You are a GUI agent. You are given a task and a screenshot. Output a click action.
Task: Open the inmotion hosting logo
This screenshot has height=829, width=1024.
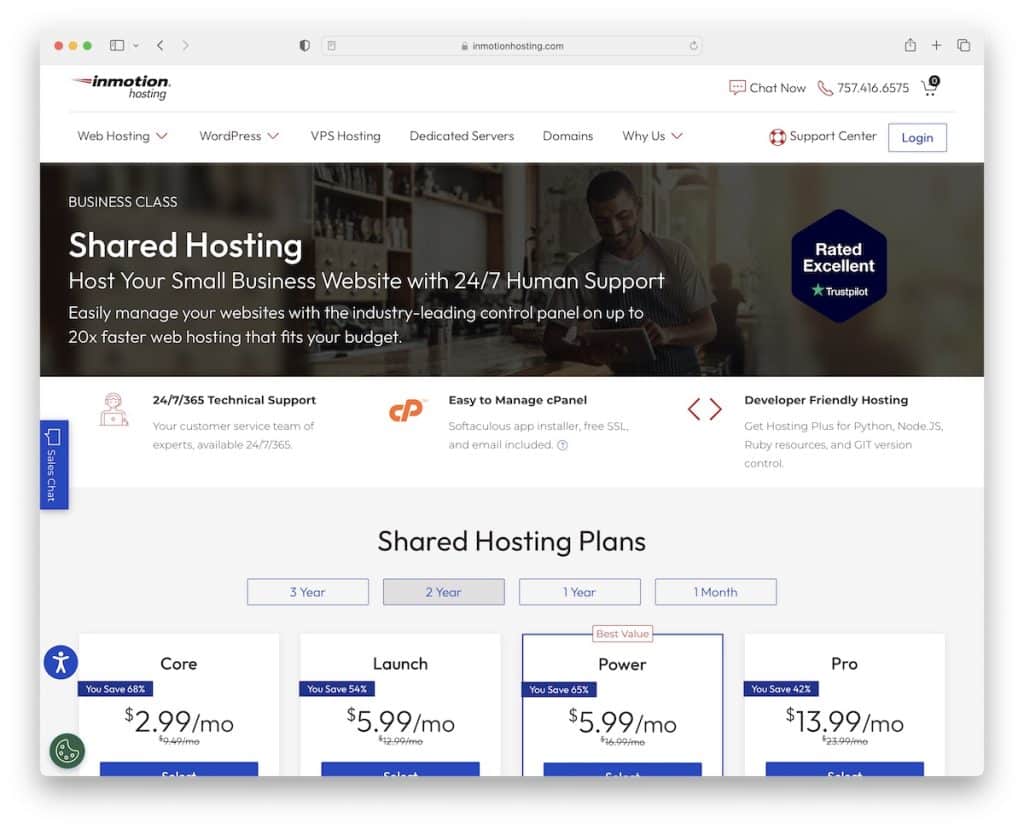click(x=122, y=87)
